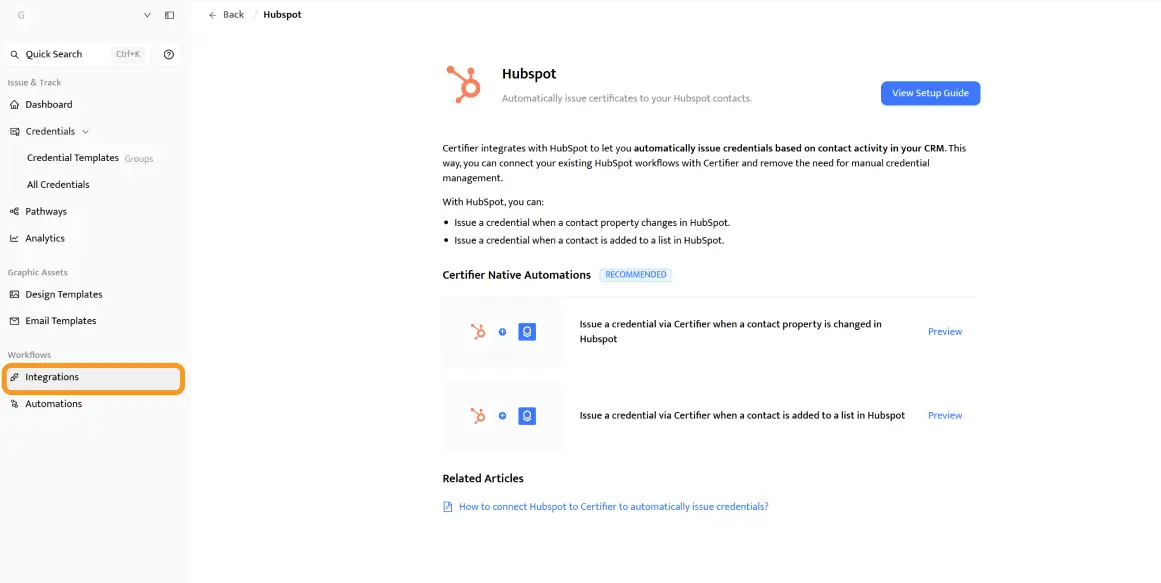Open All Credentials

point(58,184)
